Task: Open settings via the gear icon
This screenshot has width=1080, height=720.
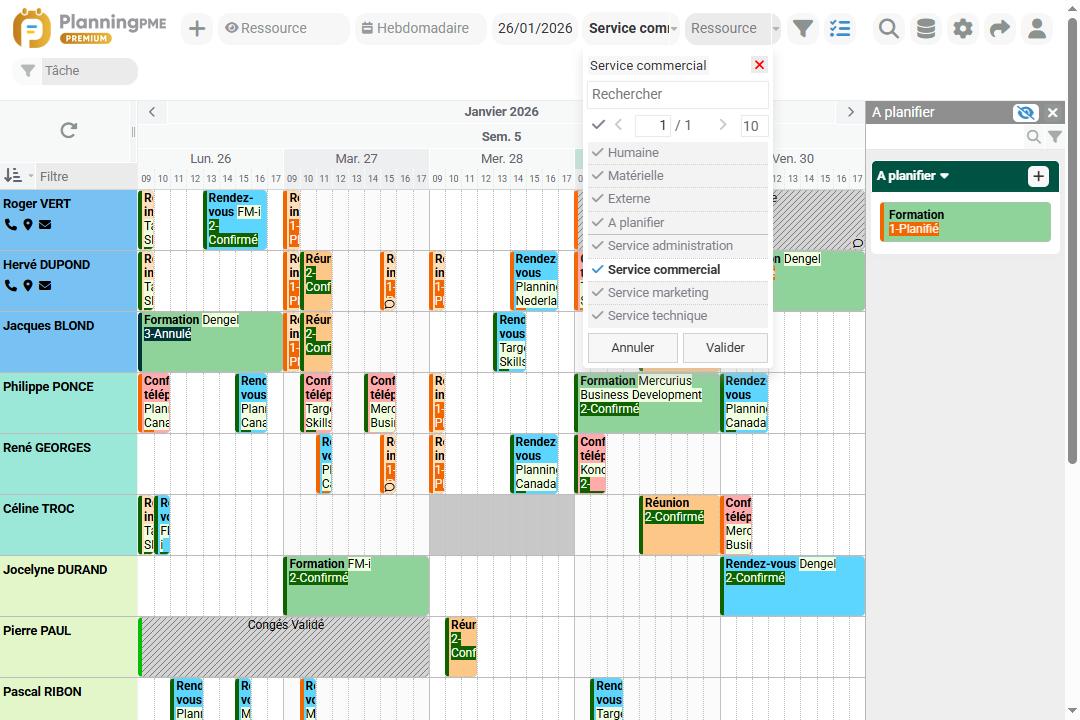Action: tap(962, 29)
